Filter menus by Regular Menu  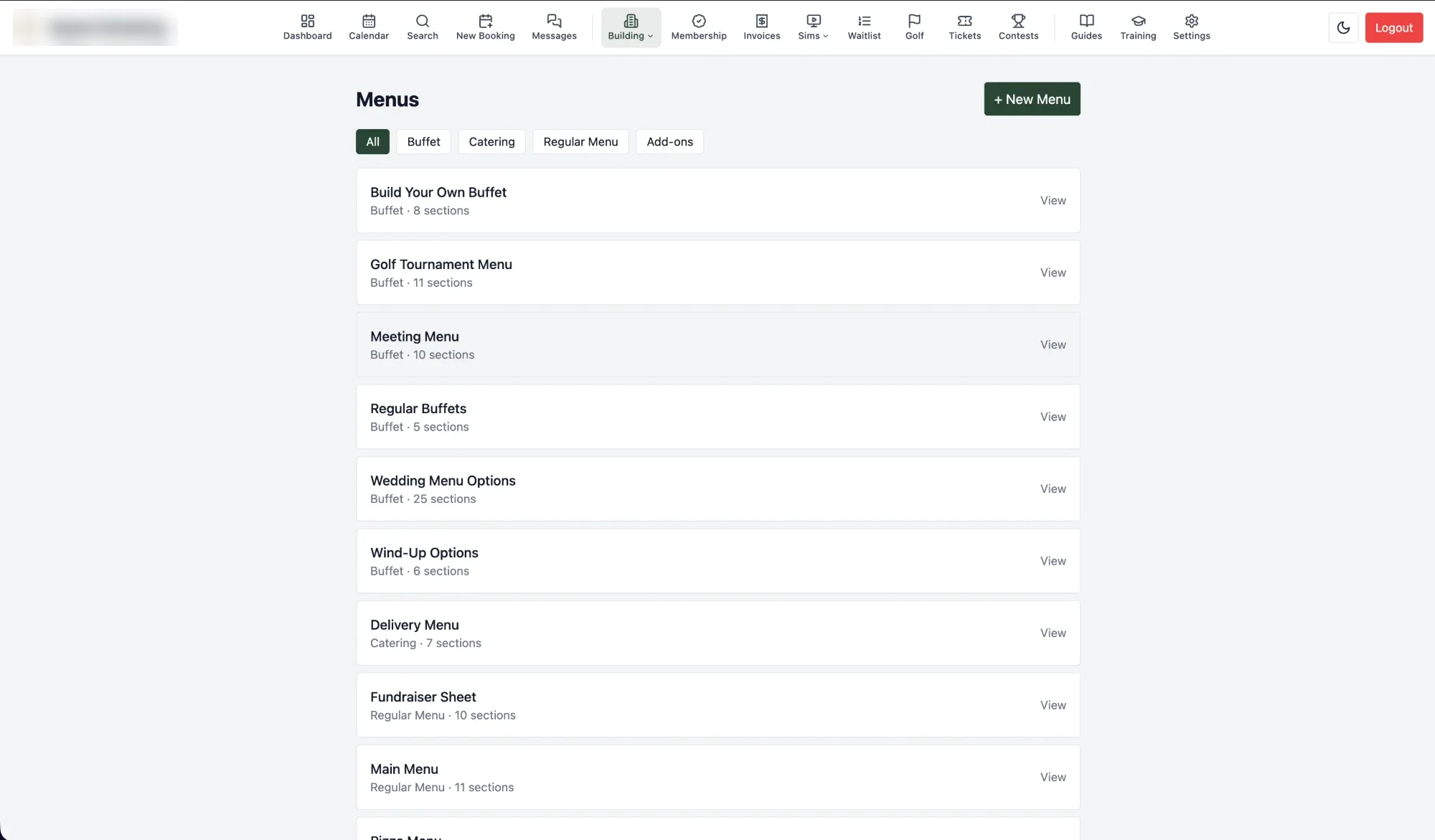[x=580, y=141]
